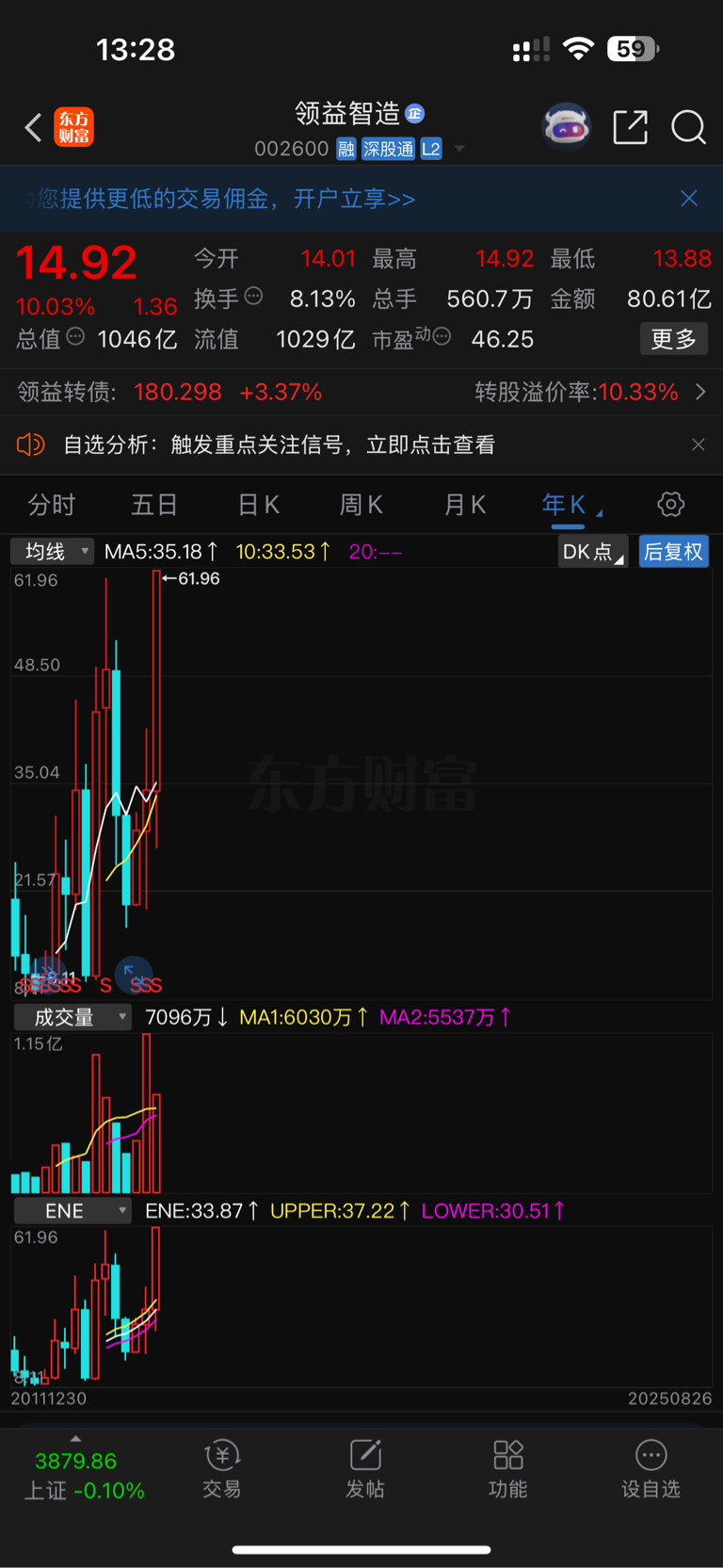Tap the L2 level badge
This screenshot has height=1568, width=723.
pyautogui.click(x=431, y=149)
